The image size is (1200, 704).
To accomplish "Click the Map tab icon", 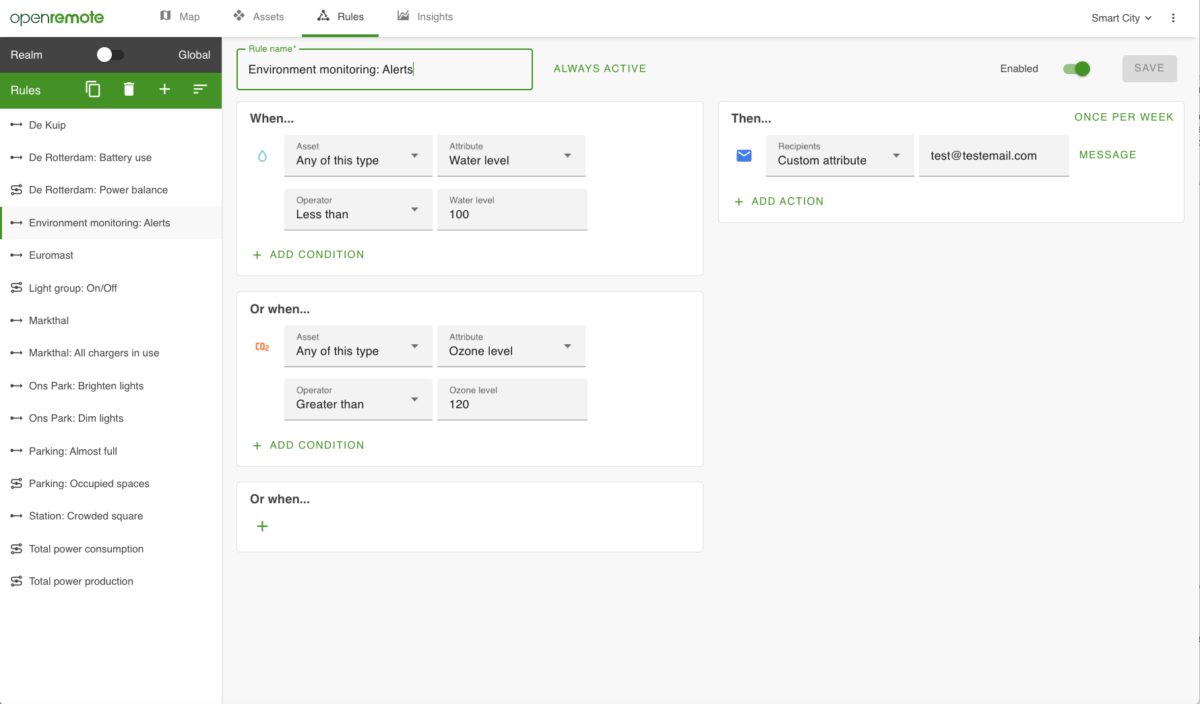I will [166, 16].
